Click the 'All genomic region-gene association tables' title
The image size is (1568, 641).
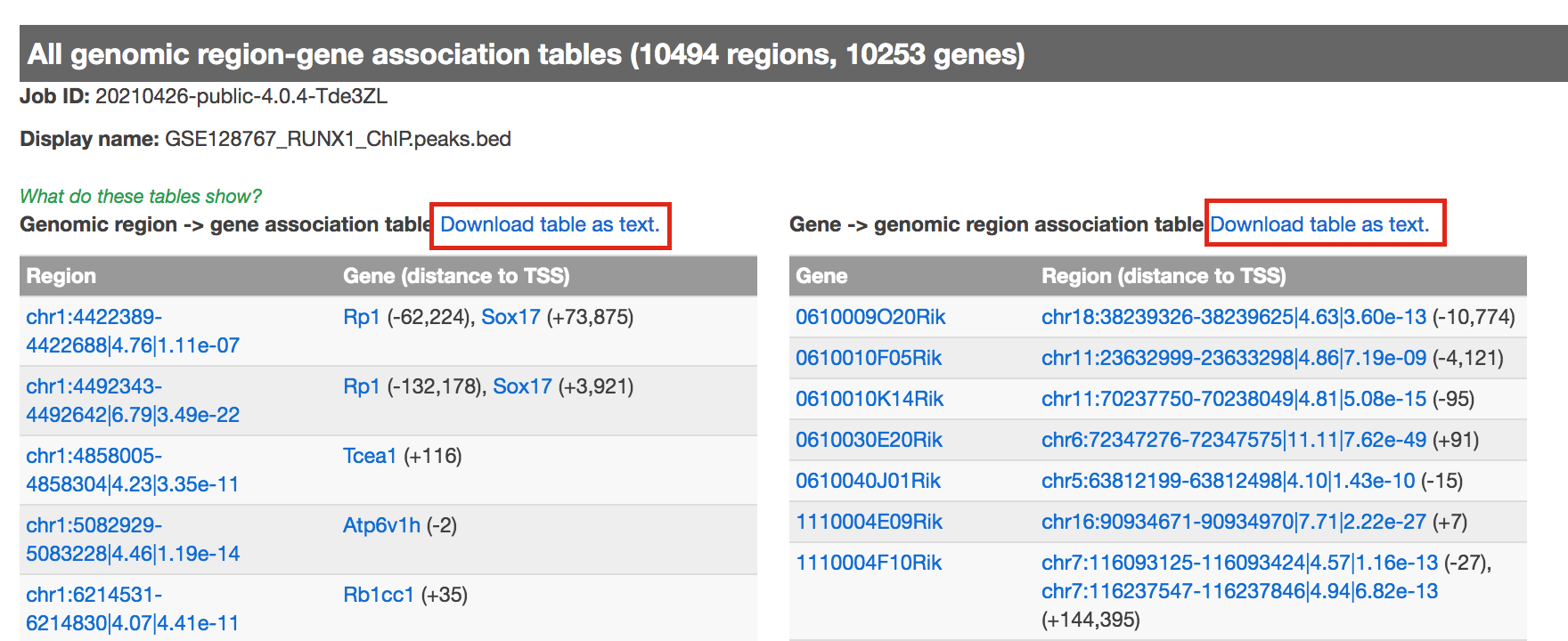coord(526,54)
